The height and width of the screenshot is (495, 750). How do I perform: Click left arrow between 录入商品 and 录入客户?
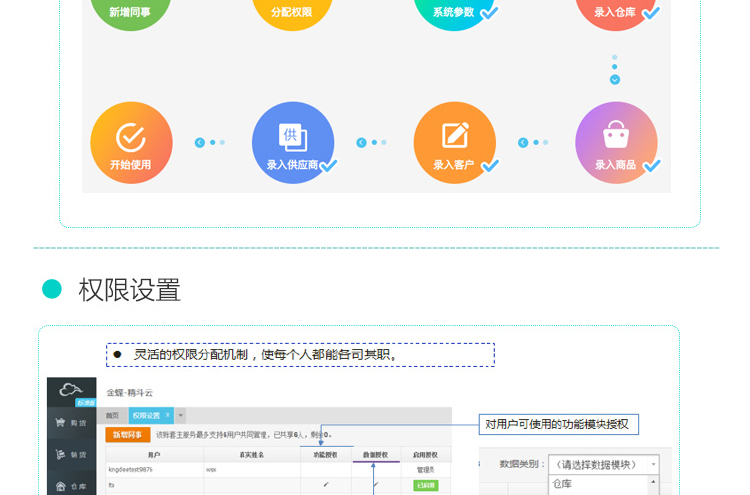point(523,143)
